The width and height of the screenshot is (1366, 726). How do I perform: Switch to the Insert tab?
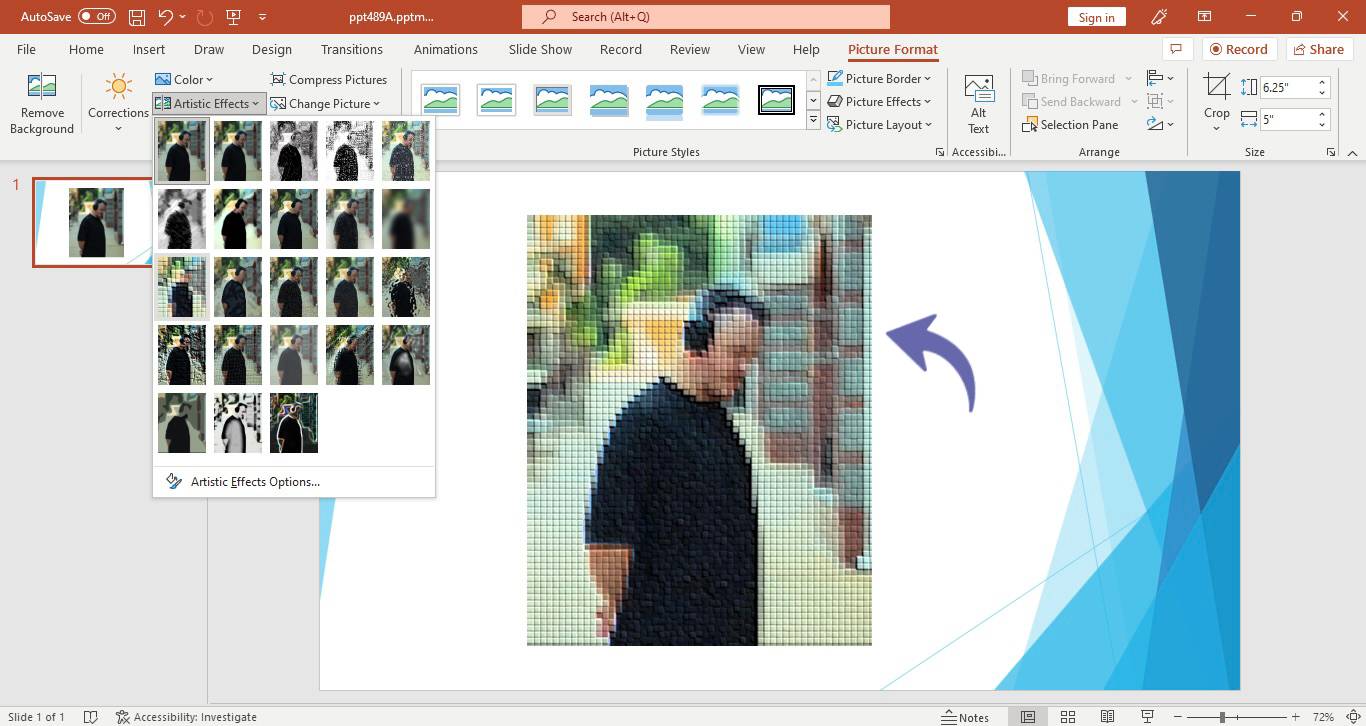[x=149, y=49]
